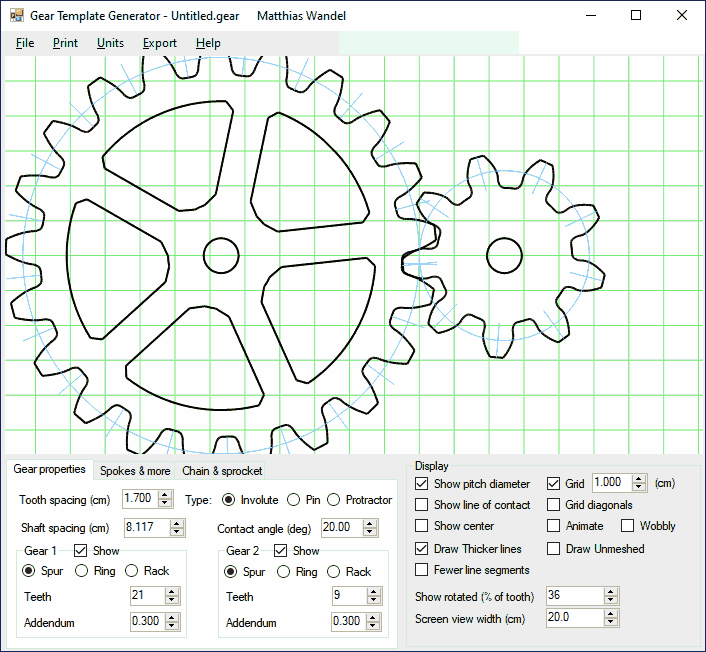Uncheck Show for Gear 2
The height and width of the screenshot is (652, 706).
click(x=280, y=551)
